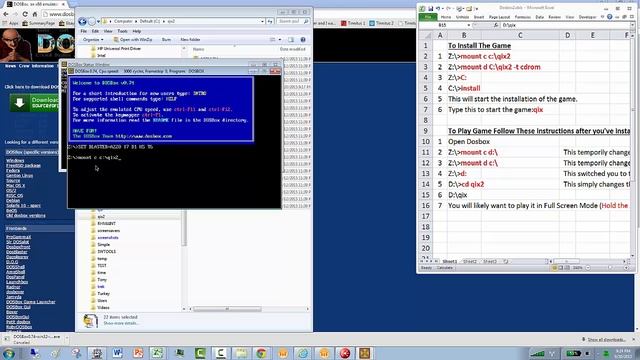Open Word from the taskbar
Viewport: 640px width, 360px height.
tap(118, 353)
